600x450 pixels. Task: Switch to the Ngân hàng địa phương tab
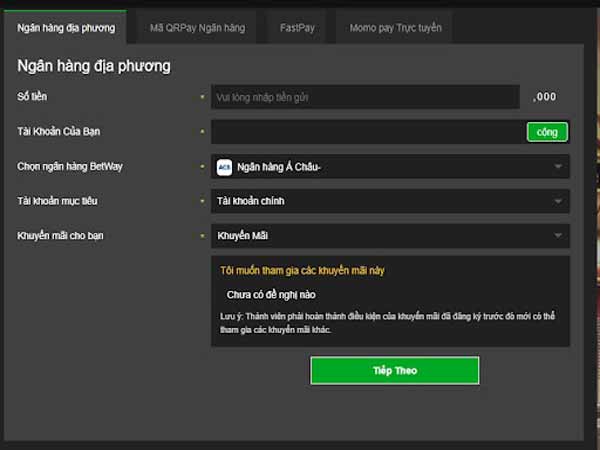coord(66,28)
